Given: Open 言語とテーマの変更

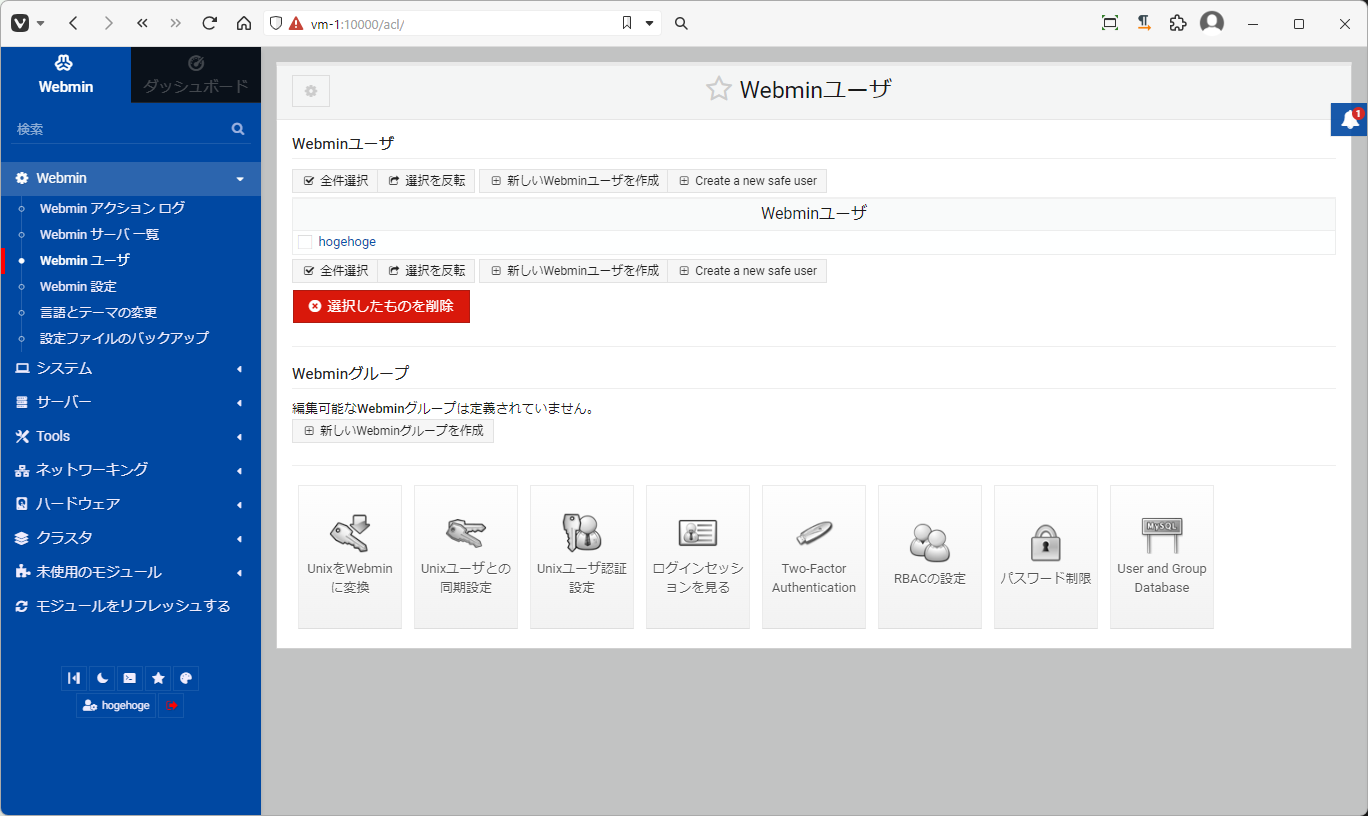Looking at the screenshot, I should click(98, 312).
